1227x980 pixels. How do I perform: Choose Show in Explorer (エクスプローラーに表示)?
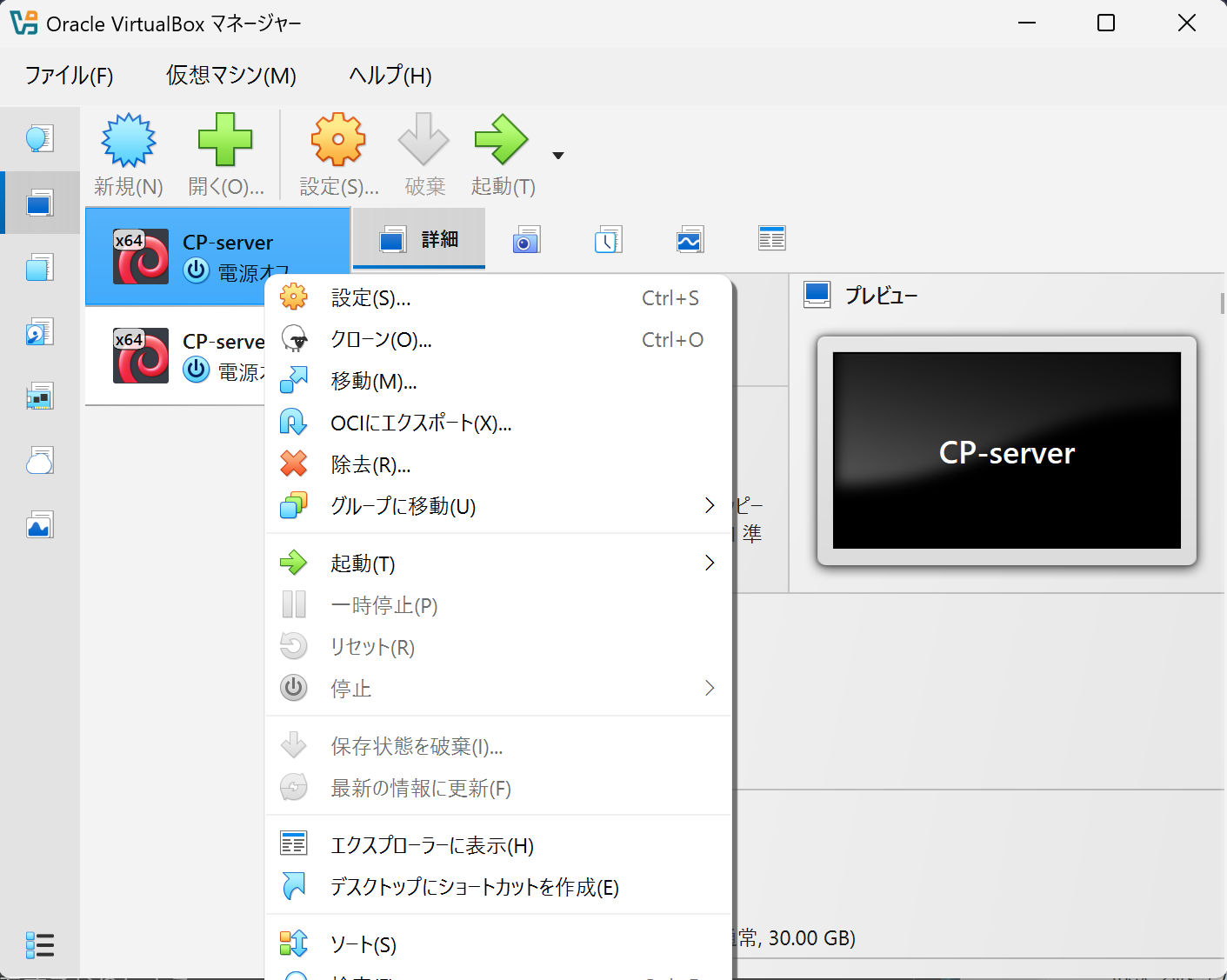point(498,845)
